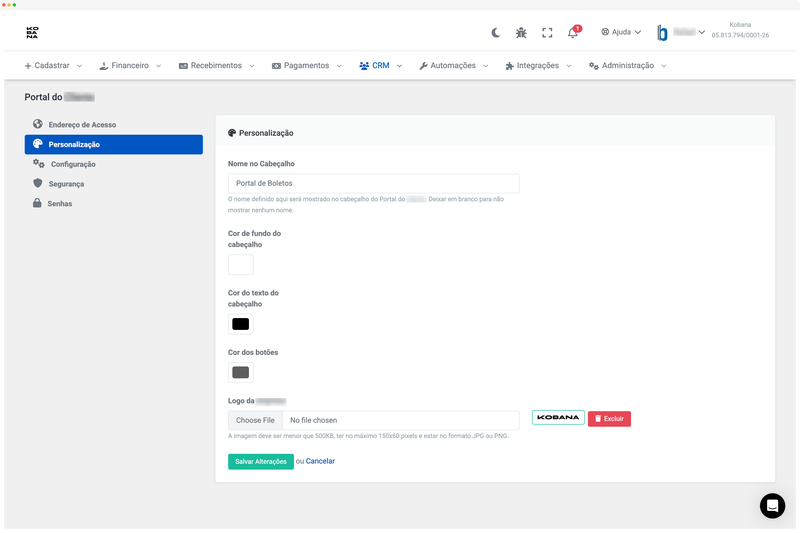Delete the logo with Excluir button
This screenshot has width=800, height=533.
pos(609,419)
